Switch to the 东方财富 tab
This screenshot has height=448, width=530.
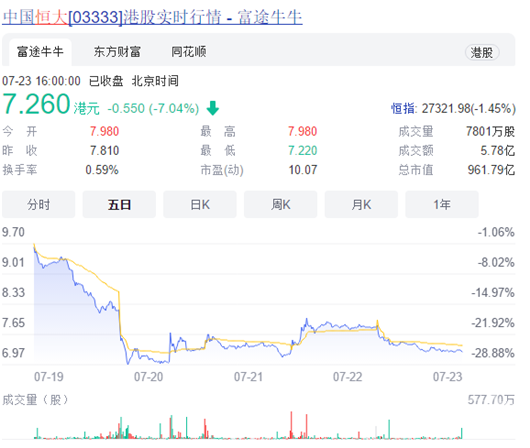click(117, 52)
